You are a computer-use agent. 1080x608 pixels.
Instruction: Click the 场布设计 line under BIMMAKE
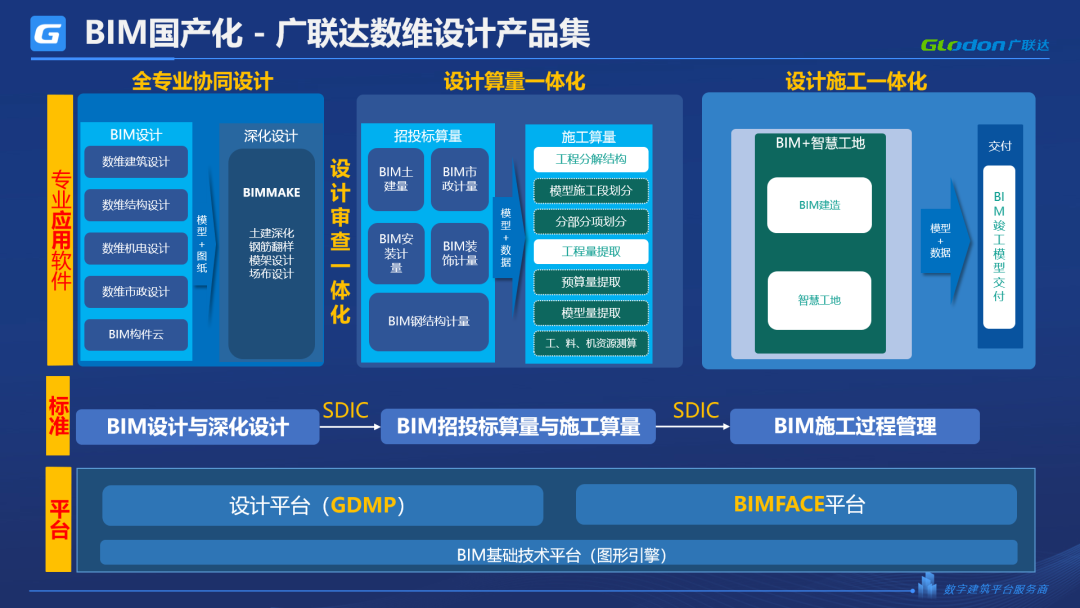(x=271, y=274)
